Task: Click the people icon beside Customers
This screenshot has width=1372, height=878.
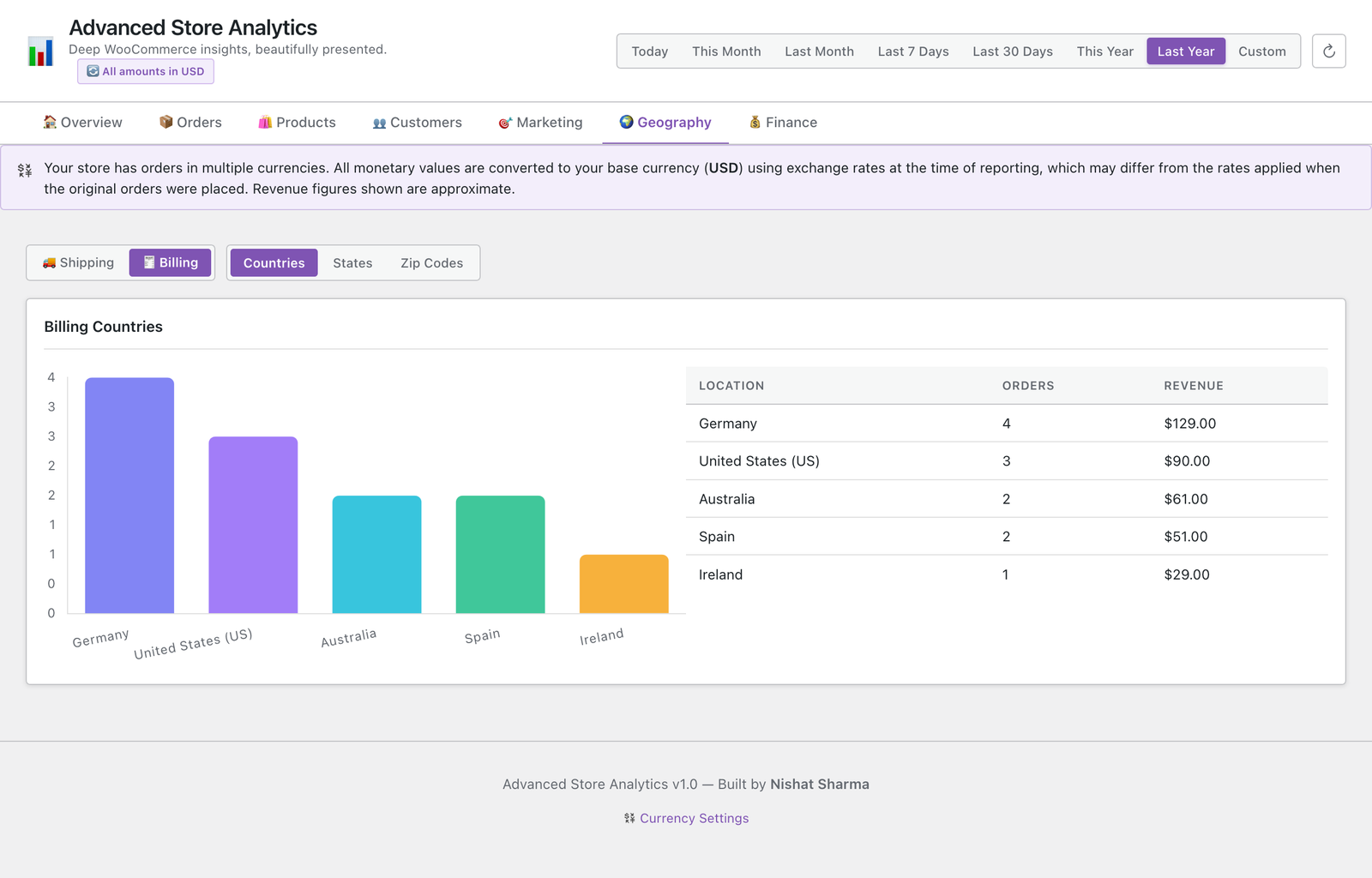Action: 380,123
